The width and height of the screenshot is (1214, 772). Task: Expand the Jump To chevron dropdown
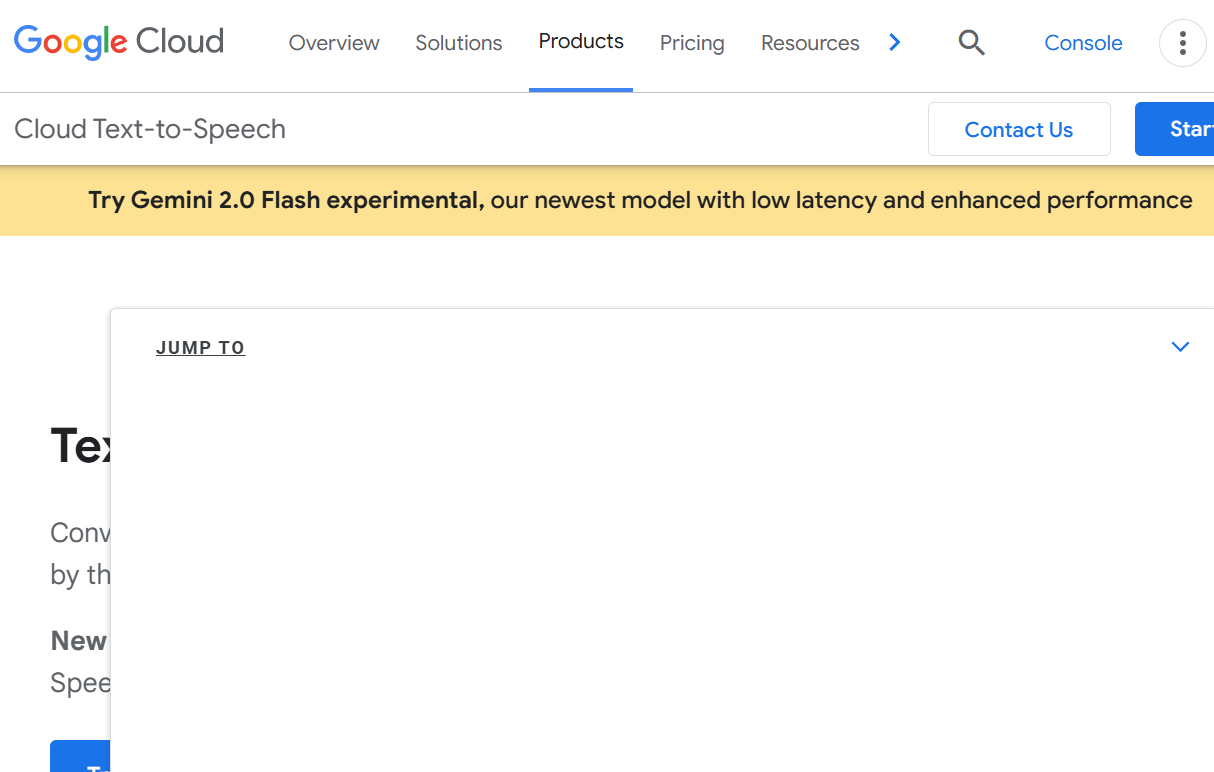[1180, 347]
